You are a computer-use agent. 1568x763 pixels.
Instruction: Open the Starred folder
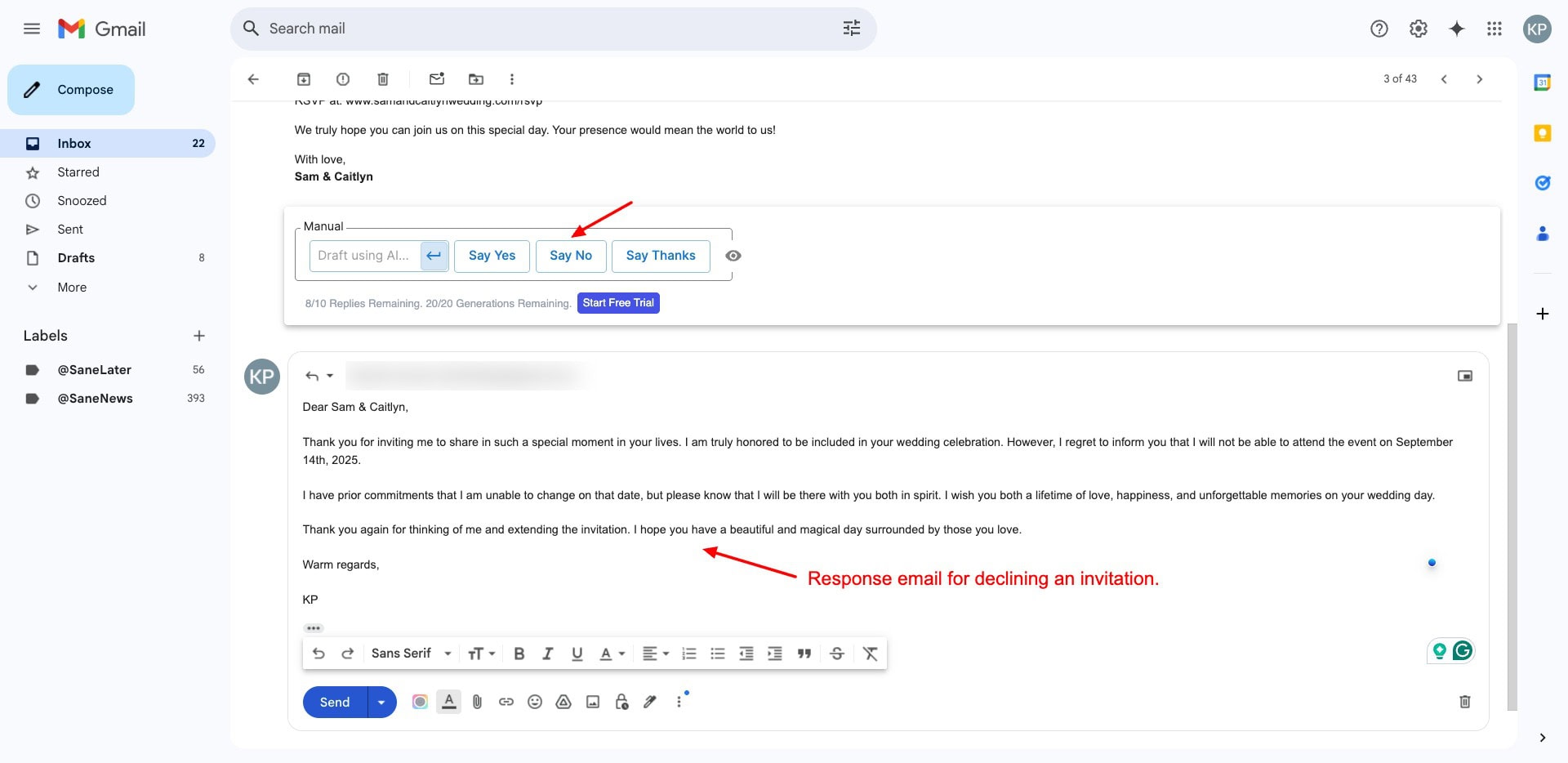[x=78, y=172]
